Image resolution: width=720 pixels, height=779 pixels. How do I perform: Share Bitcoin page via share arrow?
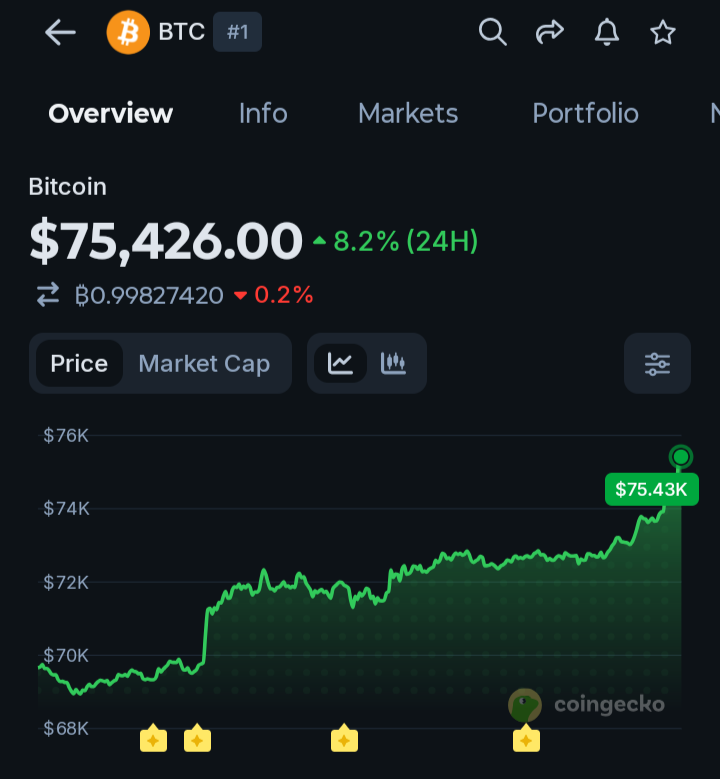coord(550,32)
